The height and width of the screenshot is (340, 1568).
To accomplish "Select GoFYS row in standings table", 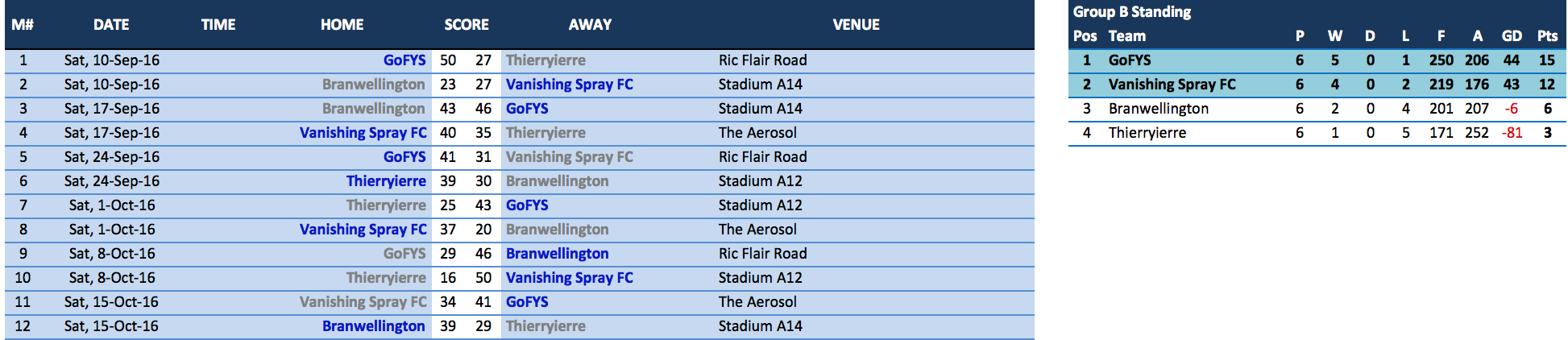I will 1317,60.
